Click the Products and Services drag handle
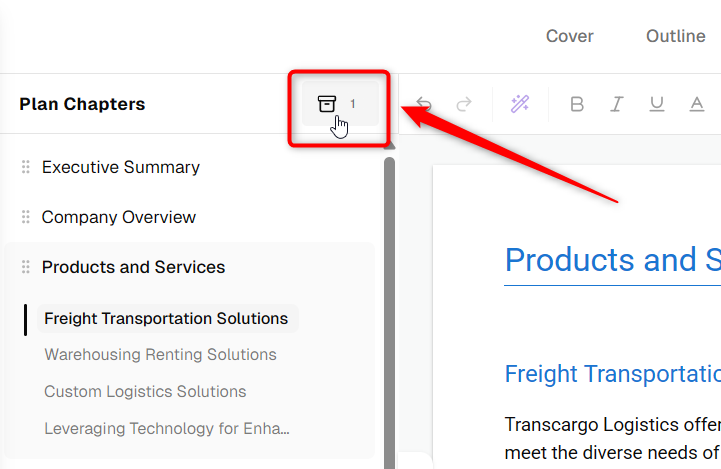Screen dimensions: 721x469 pos(26,267)
